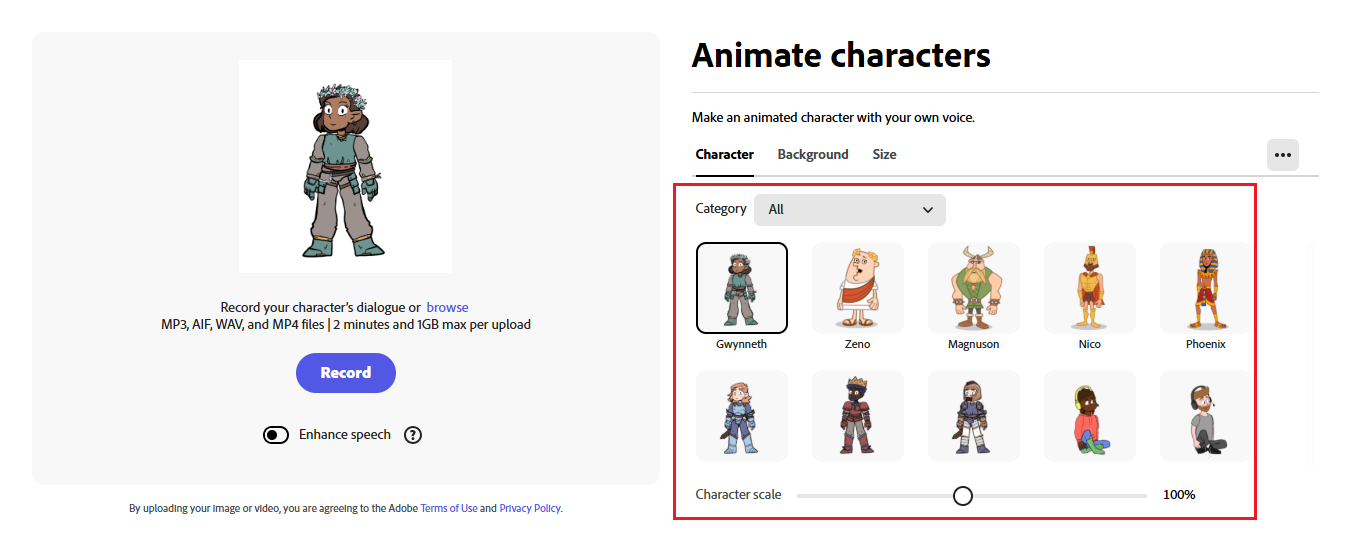Click the Enhance speech help icon
The image size is (1351, 547).
click(x=413, y=435)
